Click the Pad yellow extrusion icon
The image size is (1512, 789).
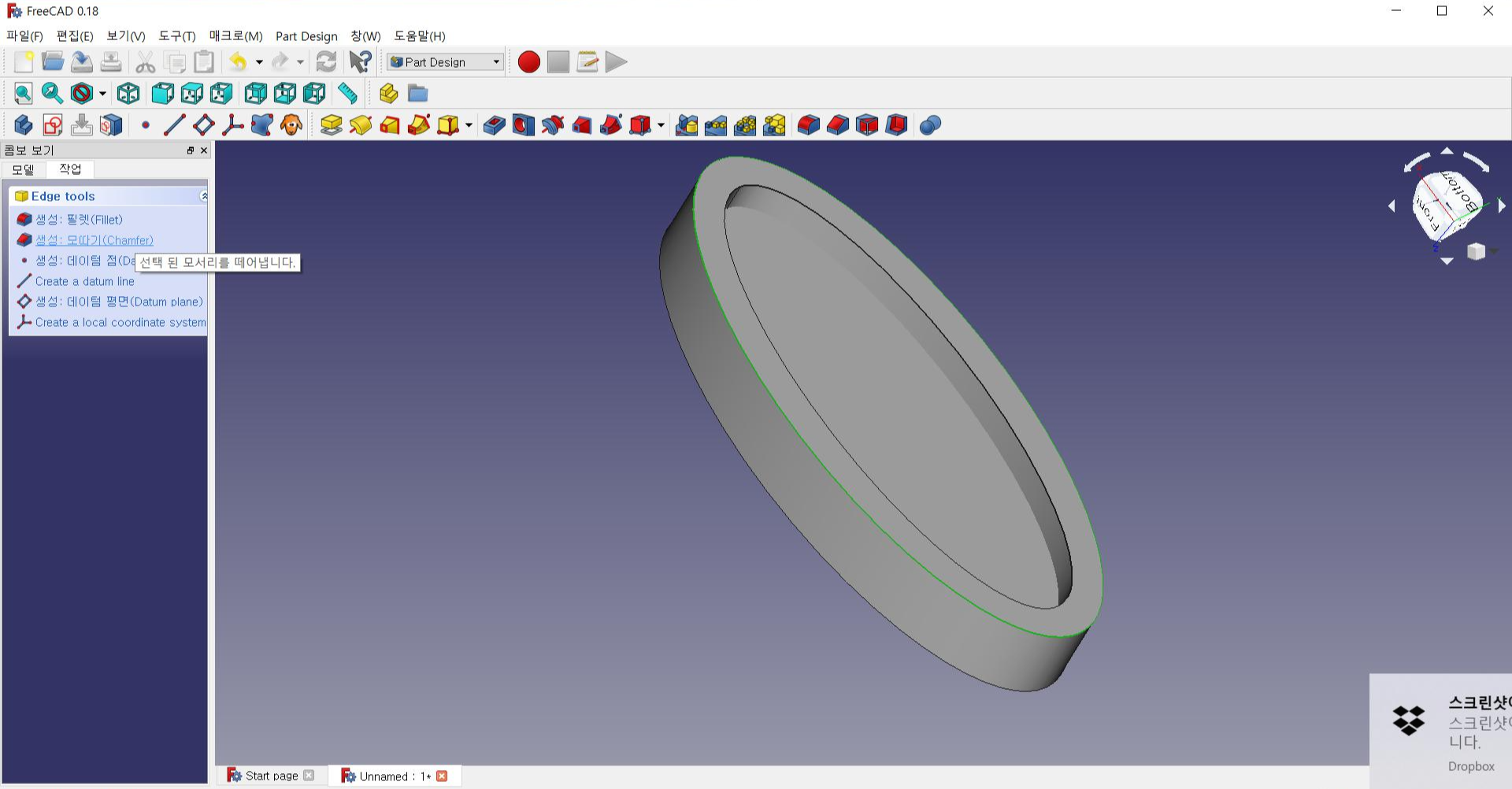pos(332,124)
